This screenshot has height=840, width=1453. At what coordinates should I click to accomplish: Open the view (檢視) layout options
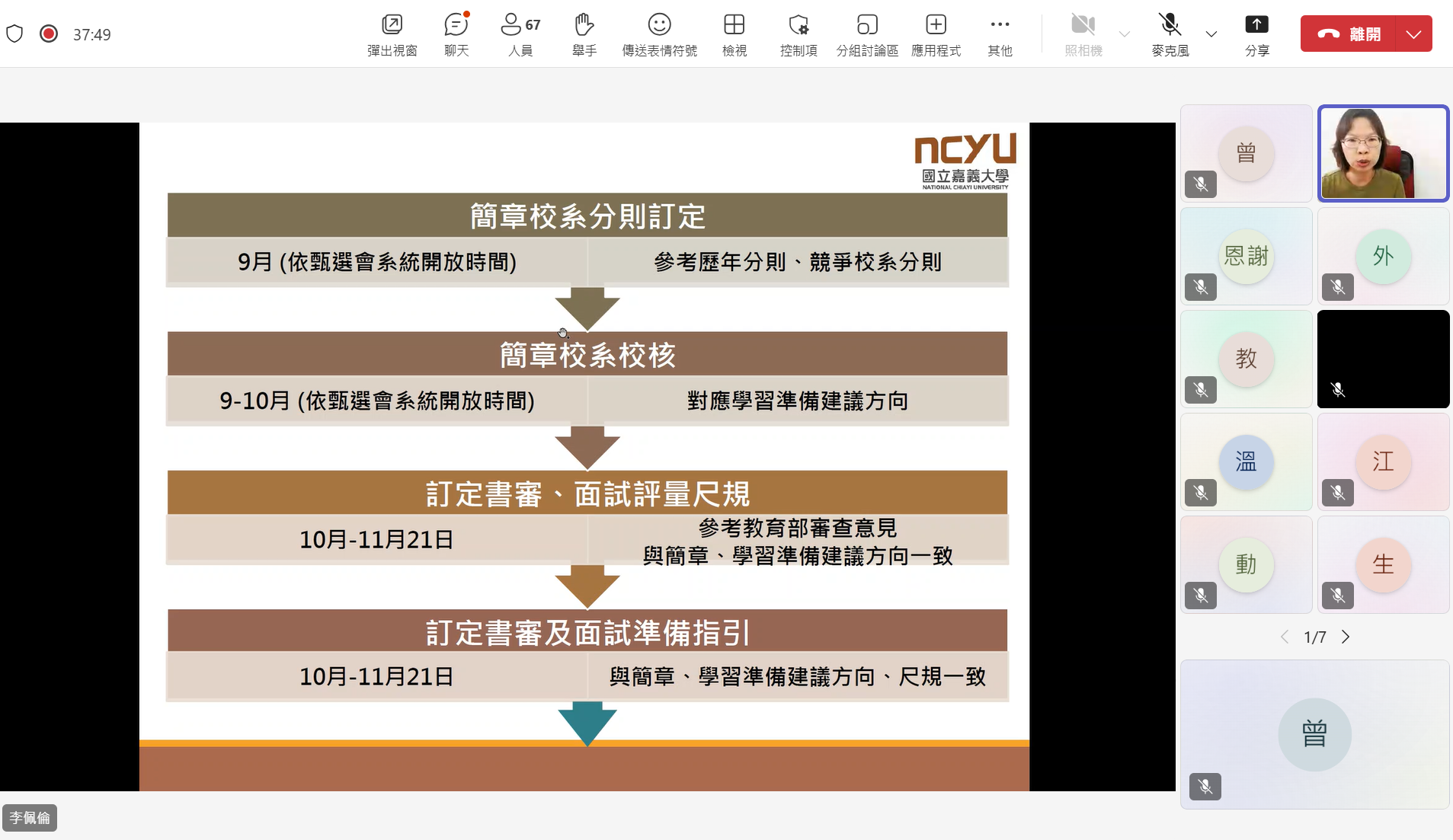734,34
